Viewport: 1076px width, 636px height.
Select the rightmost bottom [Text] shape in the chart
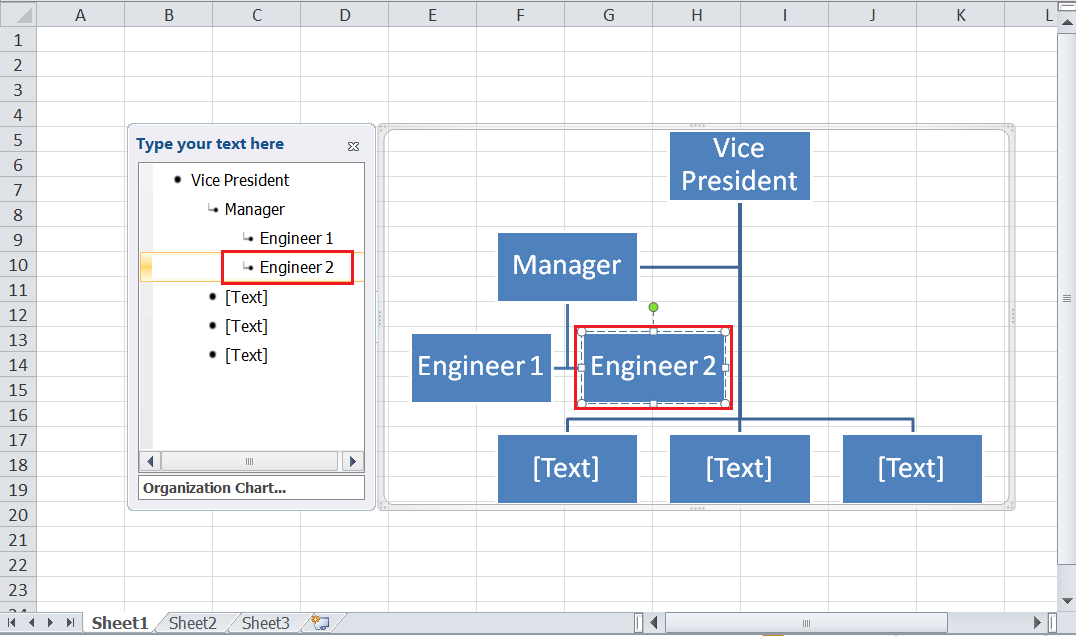pos(912,469)
